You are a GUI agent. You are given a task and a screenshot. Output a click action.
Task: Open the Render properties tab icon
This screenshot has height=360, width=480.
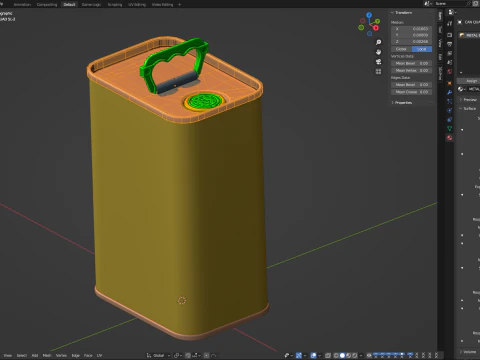click(450, 35)
